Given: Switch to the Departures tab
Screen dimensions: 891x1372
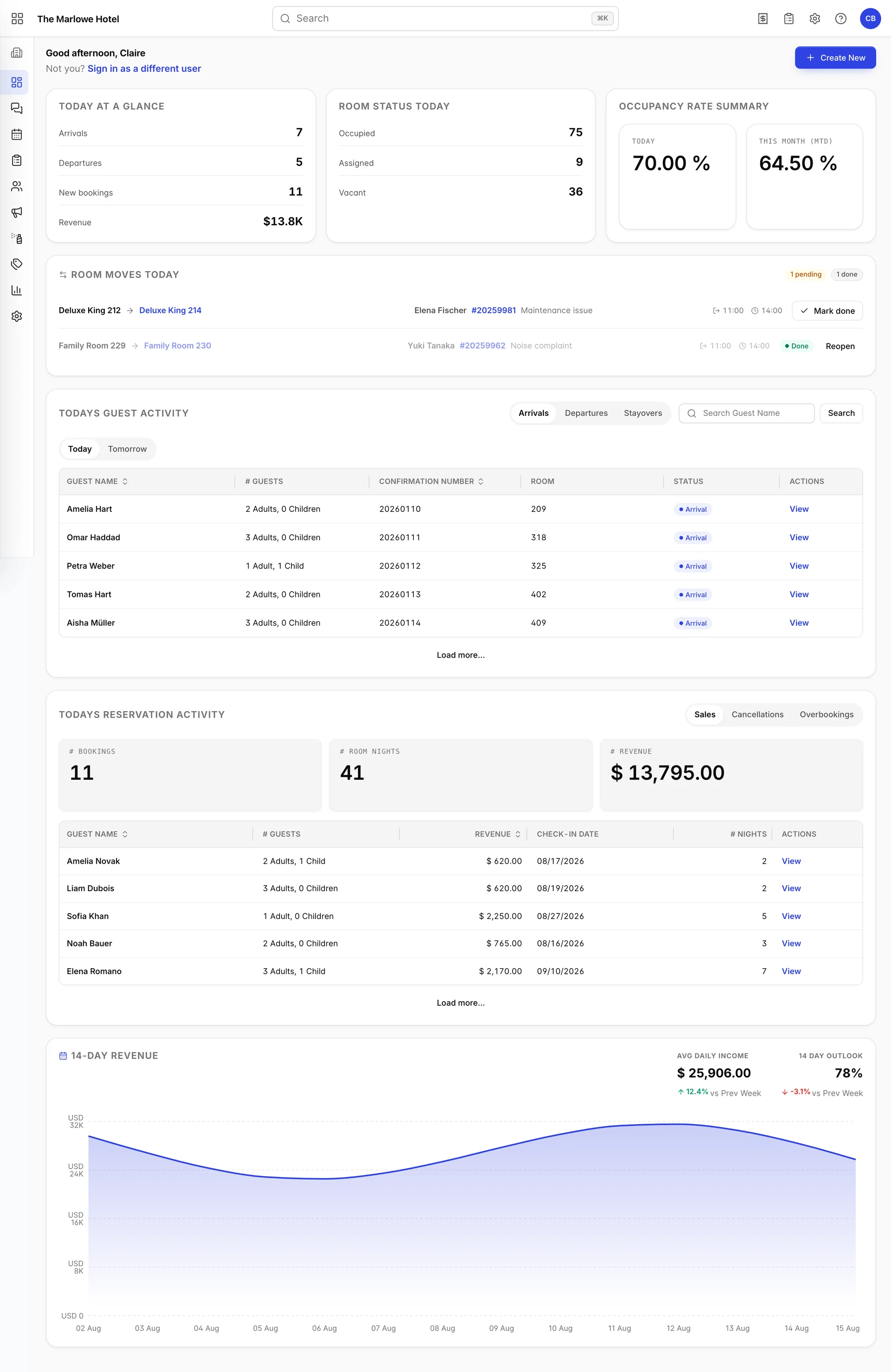Looking at the screenshot, I should (x=586, y=414).
